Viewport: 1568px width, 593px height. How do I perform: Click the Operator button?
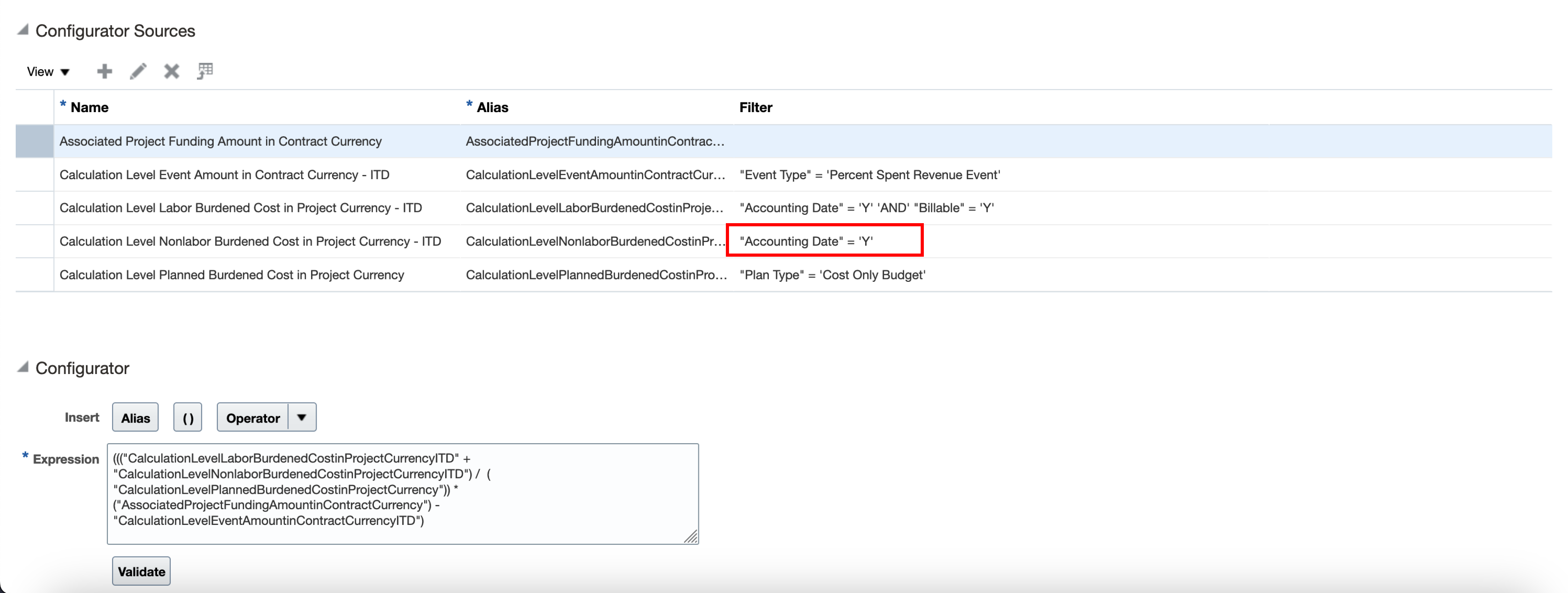pyautogui.click(x=253, y=418)
